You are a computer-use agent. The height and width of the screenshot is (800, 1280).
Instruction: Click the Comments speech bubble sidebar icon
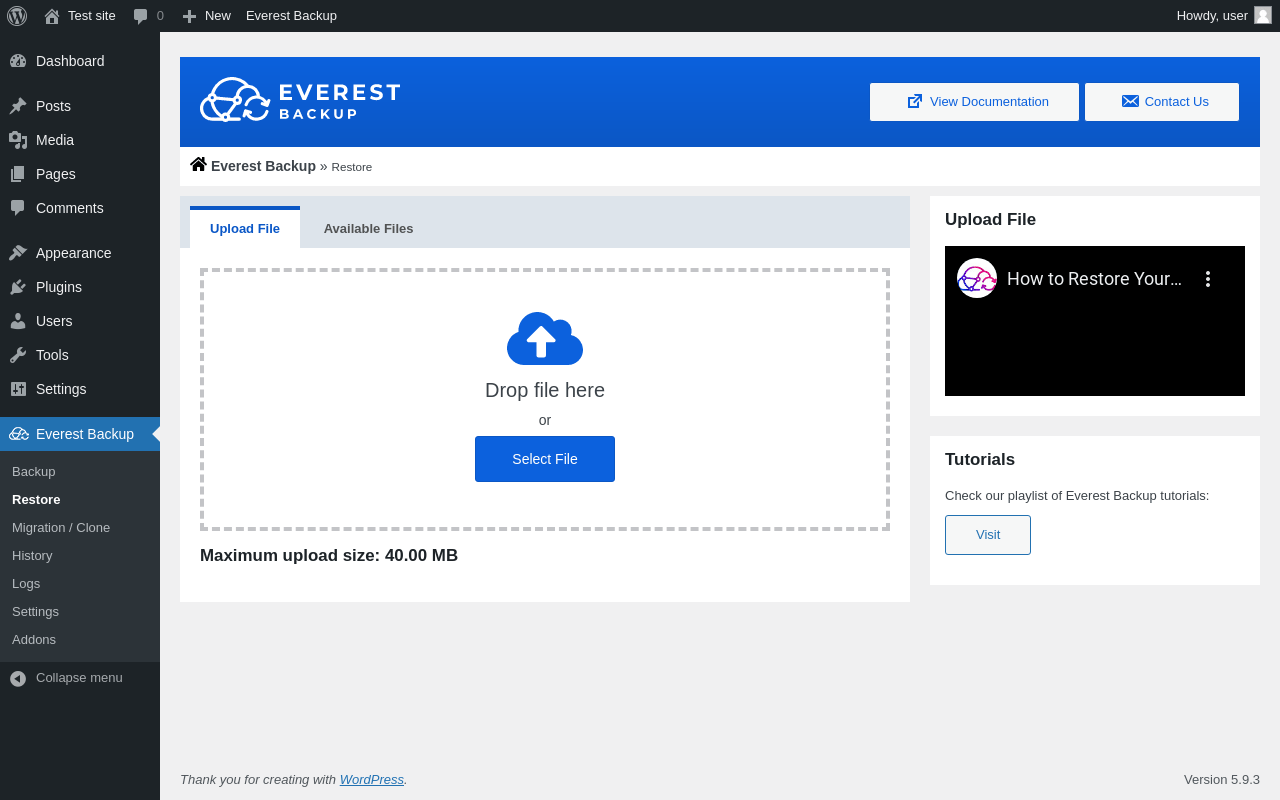tap(18, 208)
